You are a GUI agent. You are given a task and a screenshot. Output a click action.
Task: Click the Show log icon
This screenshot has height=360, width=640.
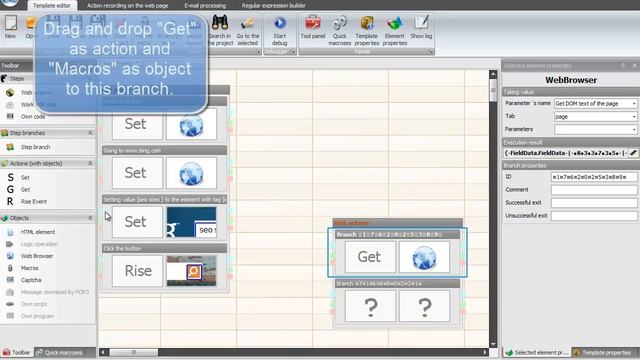[x=421, y=23]
